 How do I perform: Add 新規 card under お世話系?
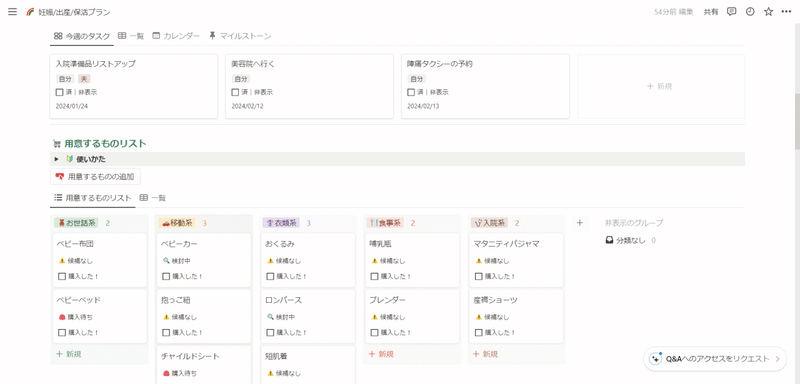pos(69,354)
